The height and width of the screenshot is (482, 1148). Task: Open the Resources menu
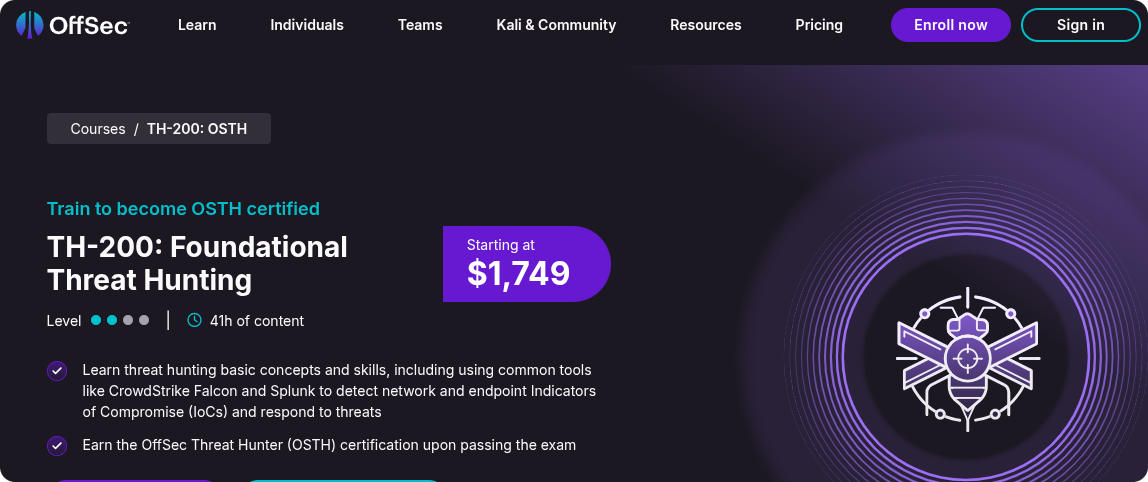(x=706, y=25)
